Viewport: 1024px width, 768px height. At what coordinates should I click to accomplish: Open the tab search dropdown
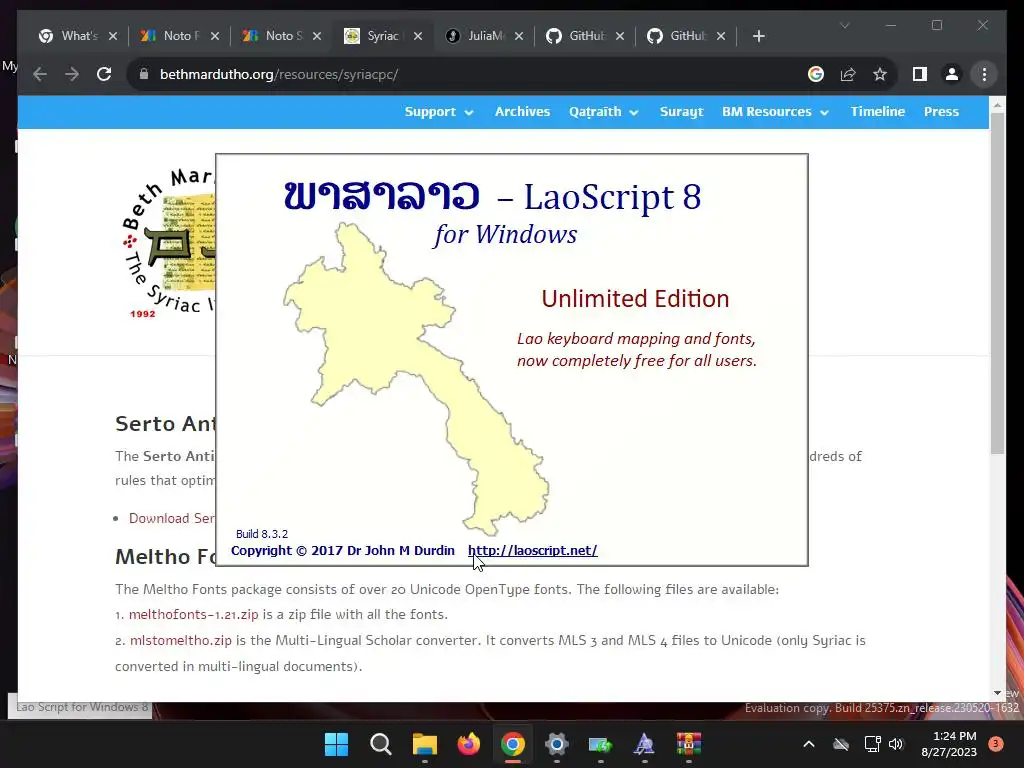click(844, 25)
